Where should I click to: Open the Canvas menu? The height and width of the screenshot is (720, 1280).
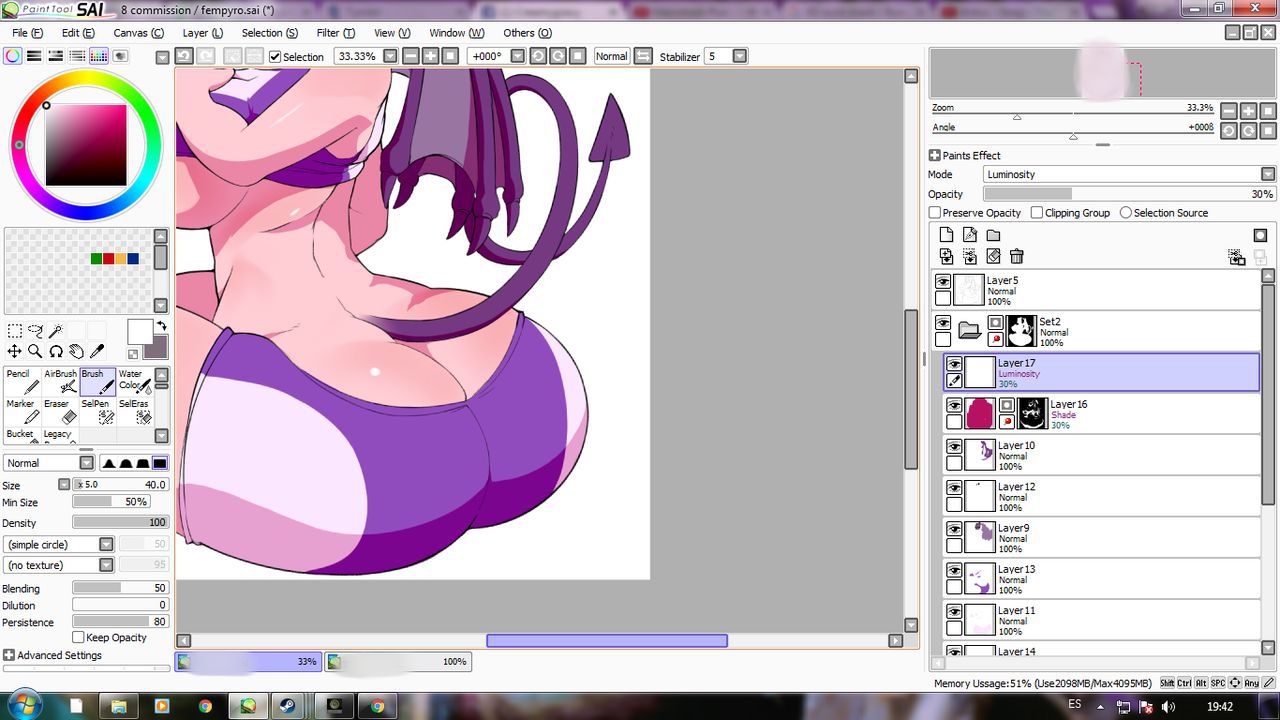[138, 33]
